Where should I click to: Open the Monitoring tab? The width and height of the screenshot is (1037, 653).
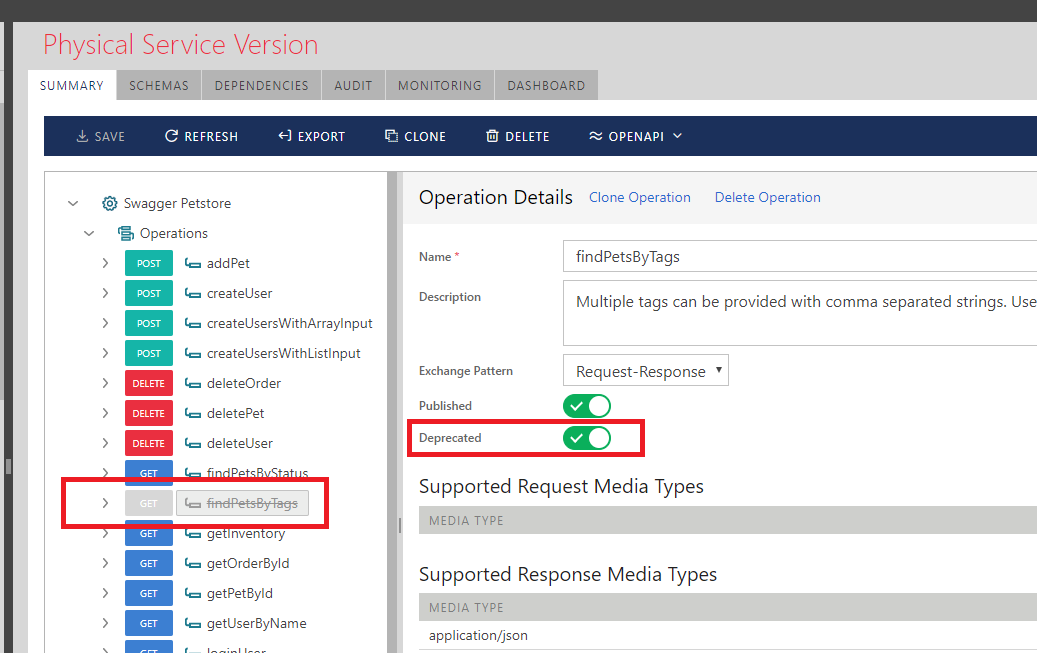pyautogui.click(x=439, y=85)
